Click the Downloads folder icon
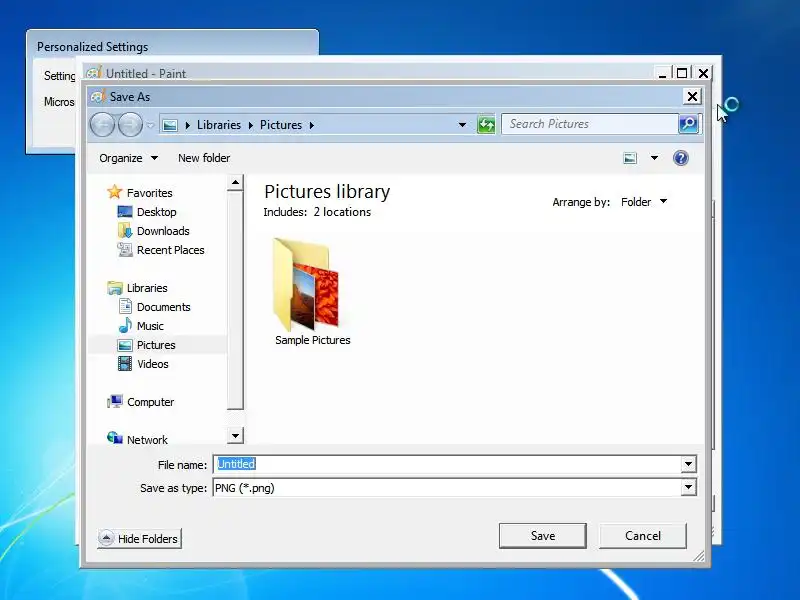 pyautogui.click(x=125, y=231)
